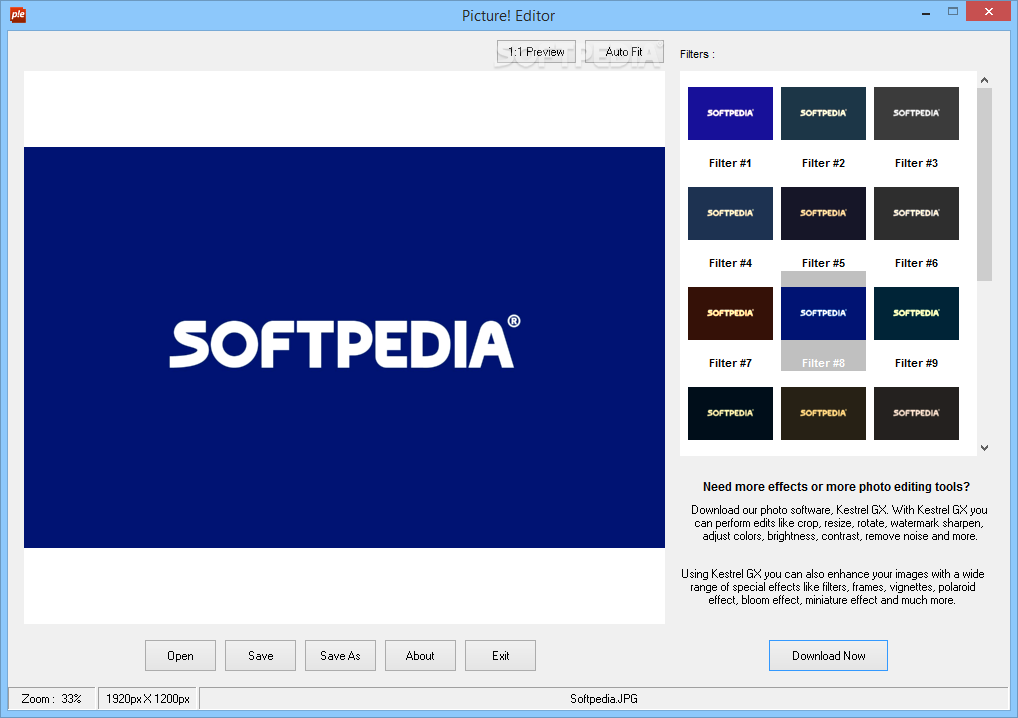This screenshot has width=1018, height=718.
Task: Apply the Filter #2 thumbnail
Action: click(x=823, y=114)
